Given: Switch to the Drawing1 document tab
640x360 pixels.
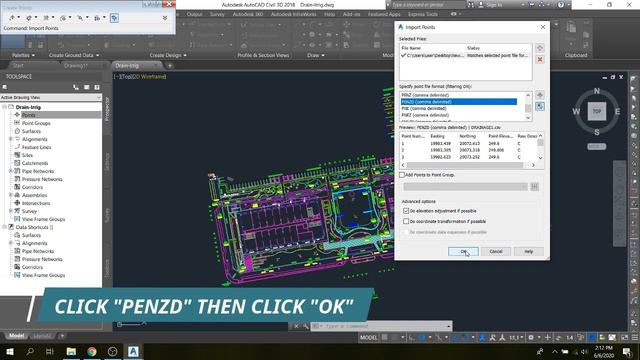Looking at the screenshot, I should 76,65.
